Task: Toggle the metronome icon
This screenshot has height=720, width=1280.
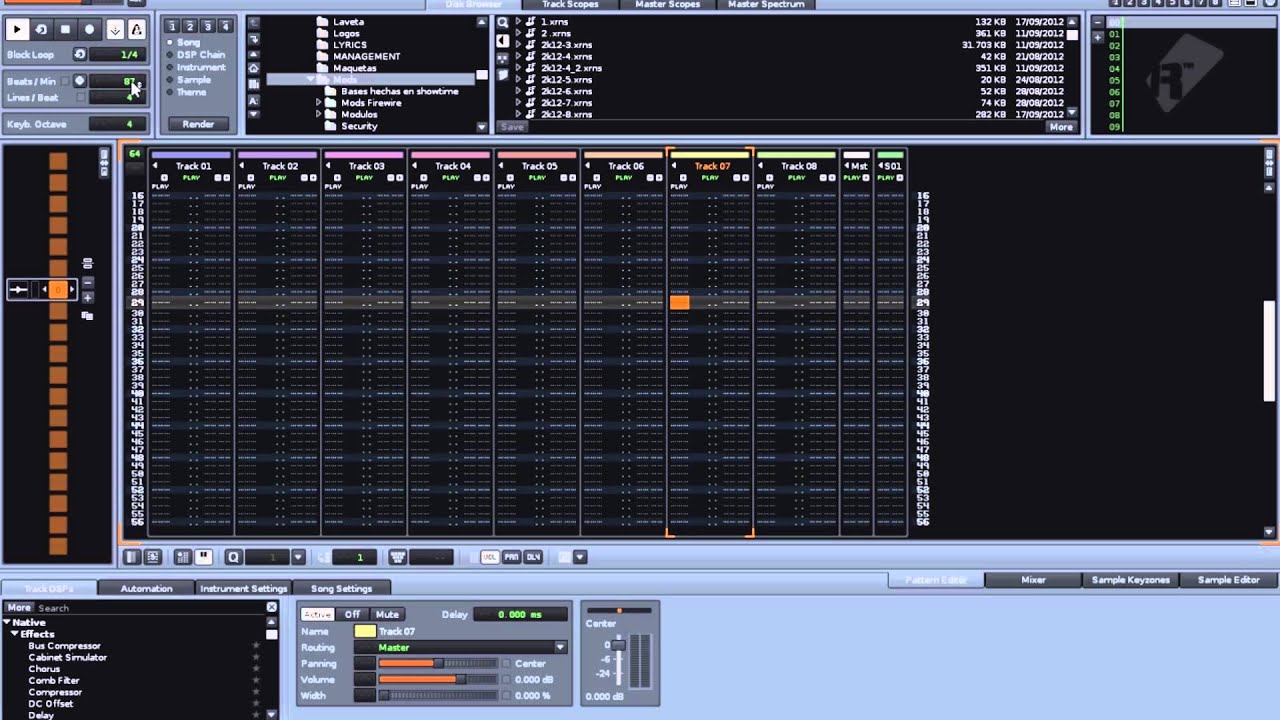Action: 137,30
